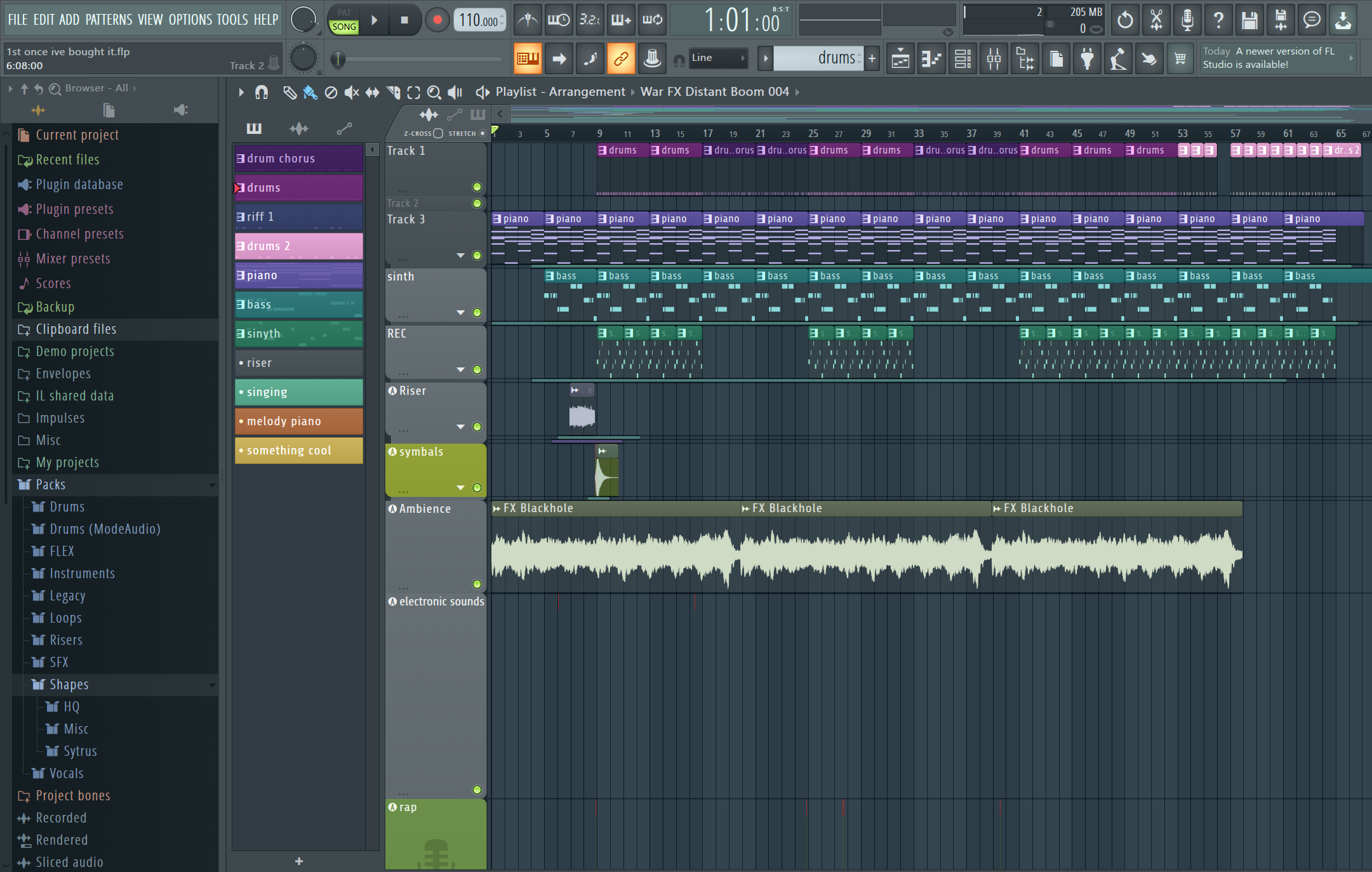The width and height of the screenshot is (1372, 872).
Task: Open the plugin picker plug icon
Action: 1087,60
